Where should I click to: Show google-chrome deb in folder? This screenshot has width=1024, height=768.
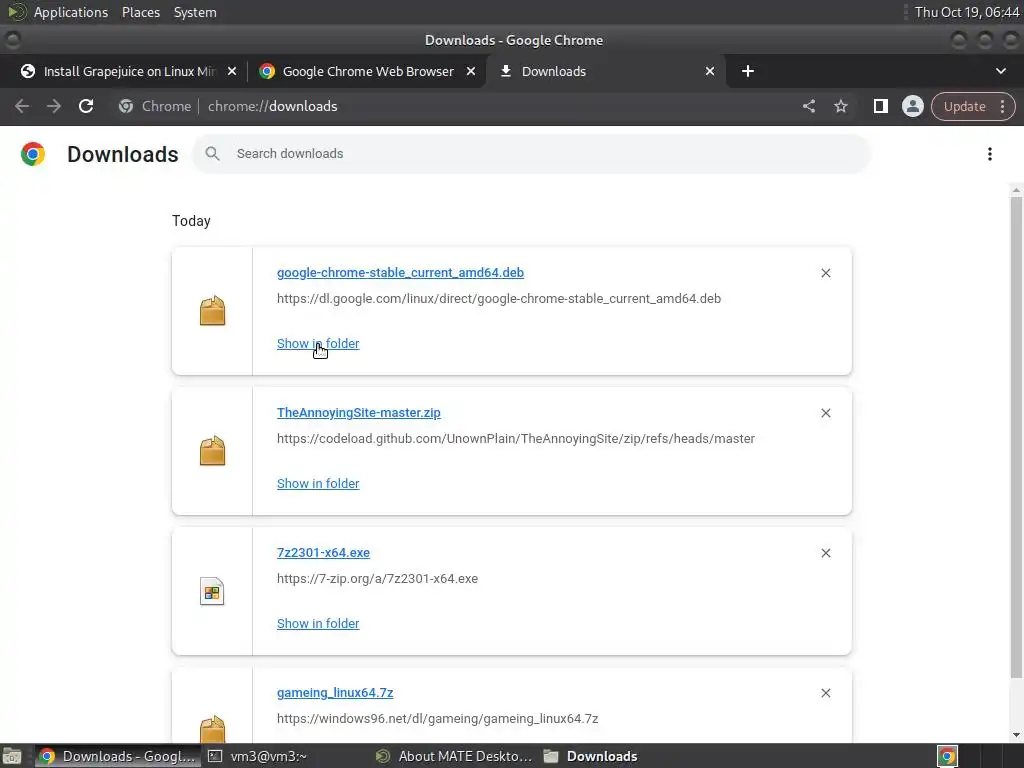pos(318,344)
